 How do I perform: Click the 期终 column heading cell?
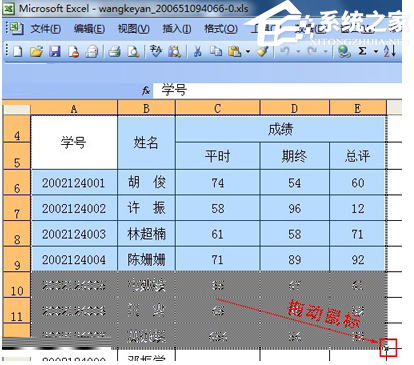point(294,156)
